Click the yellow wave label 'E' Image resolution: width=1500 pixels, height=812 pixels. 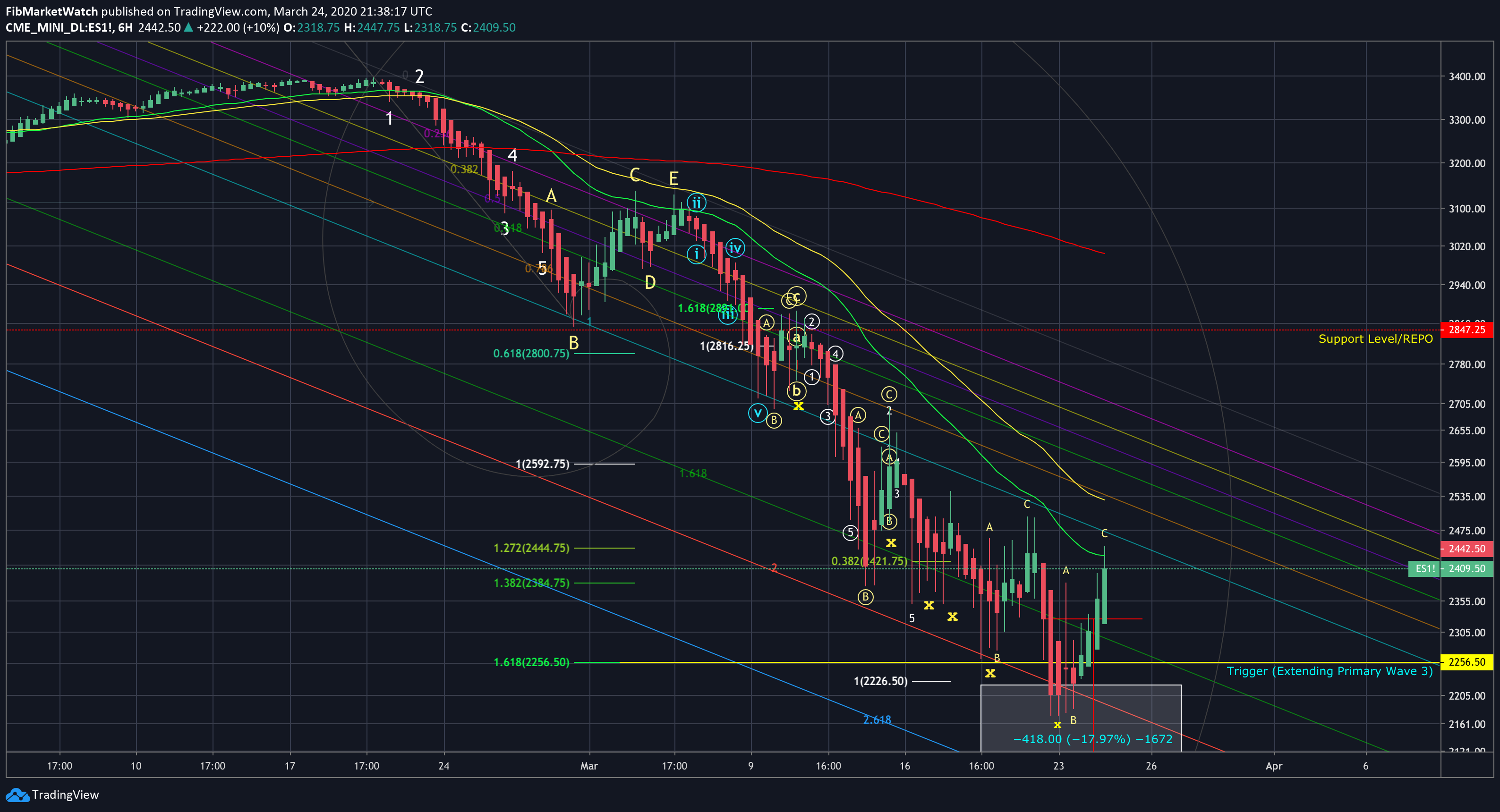click(x=673, y=179)
